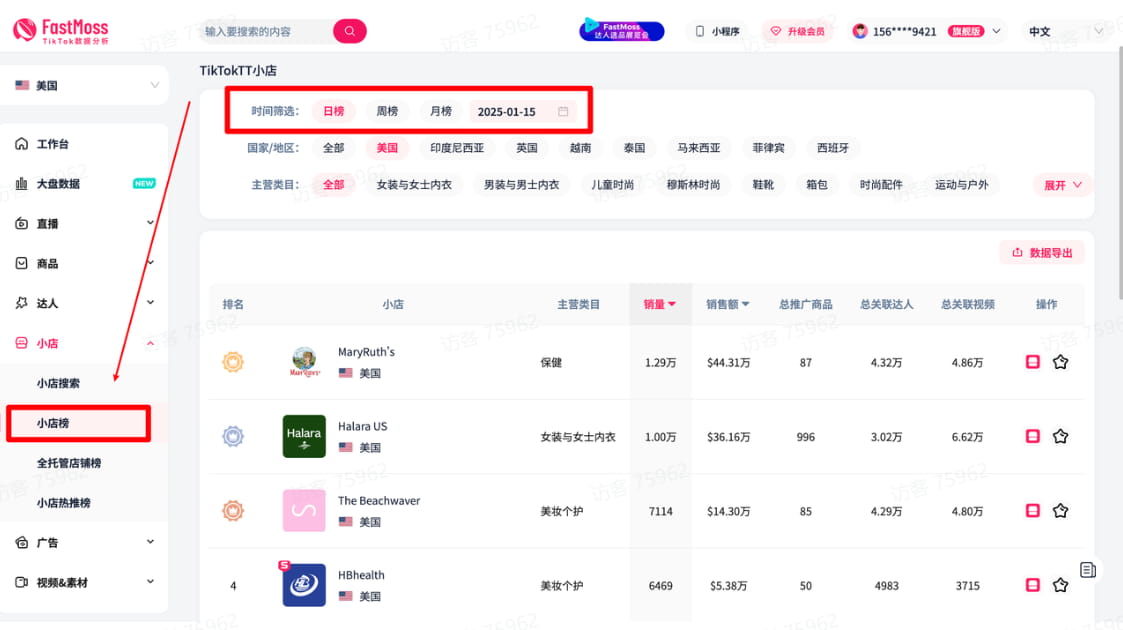The image size is (1123, 630).
Task: Select the 周榜 weekly ranking filter
Action: [387, 111]
